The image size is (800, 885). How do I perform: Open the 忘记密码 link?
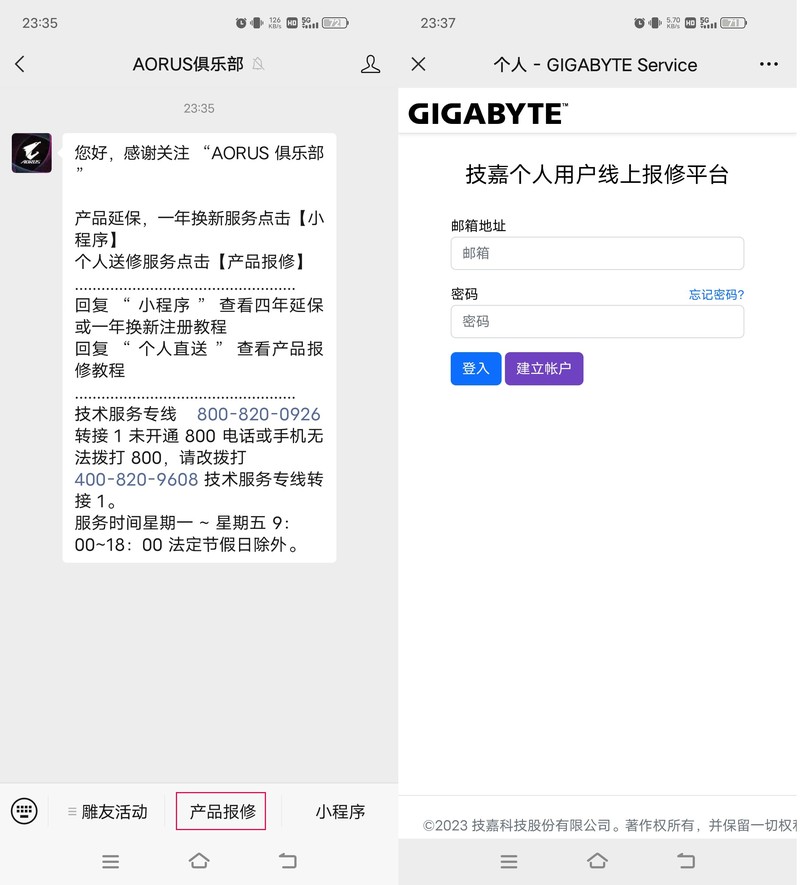click(x=718, y=293)
